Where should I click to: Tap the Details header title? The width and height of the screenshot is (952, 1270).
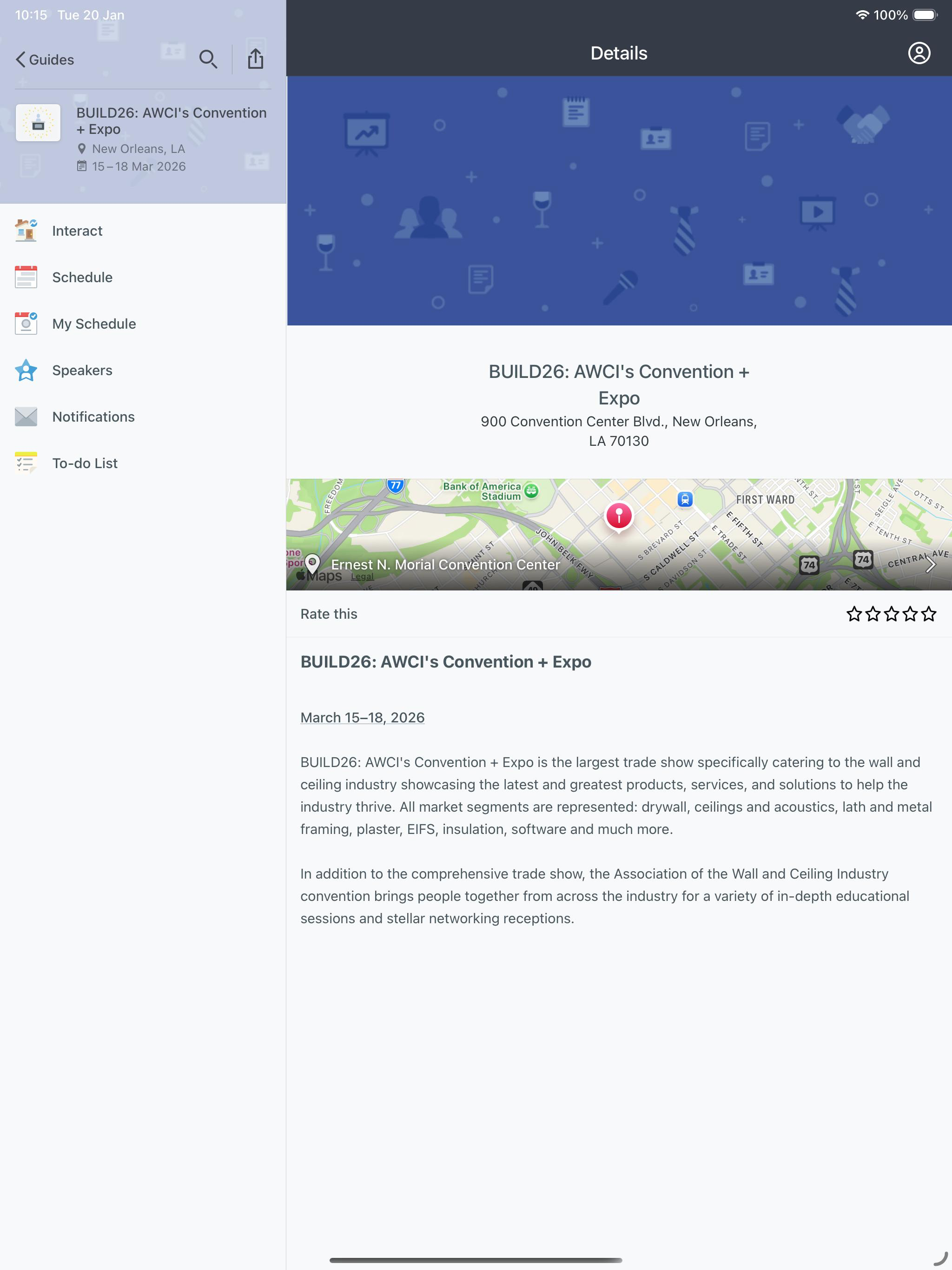click(x=619, y=53)
